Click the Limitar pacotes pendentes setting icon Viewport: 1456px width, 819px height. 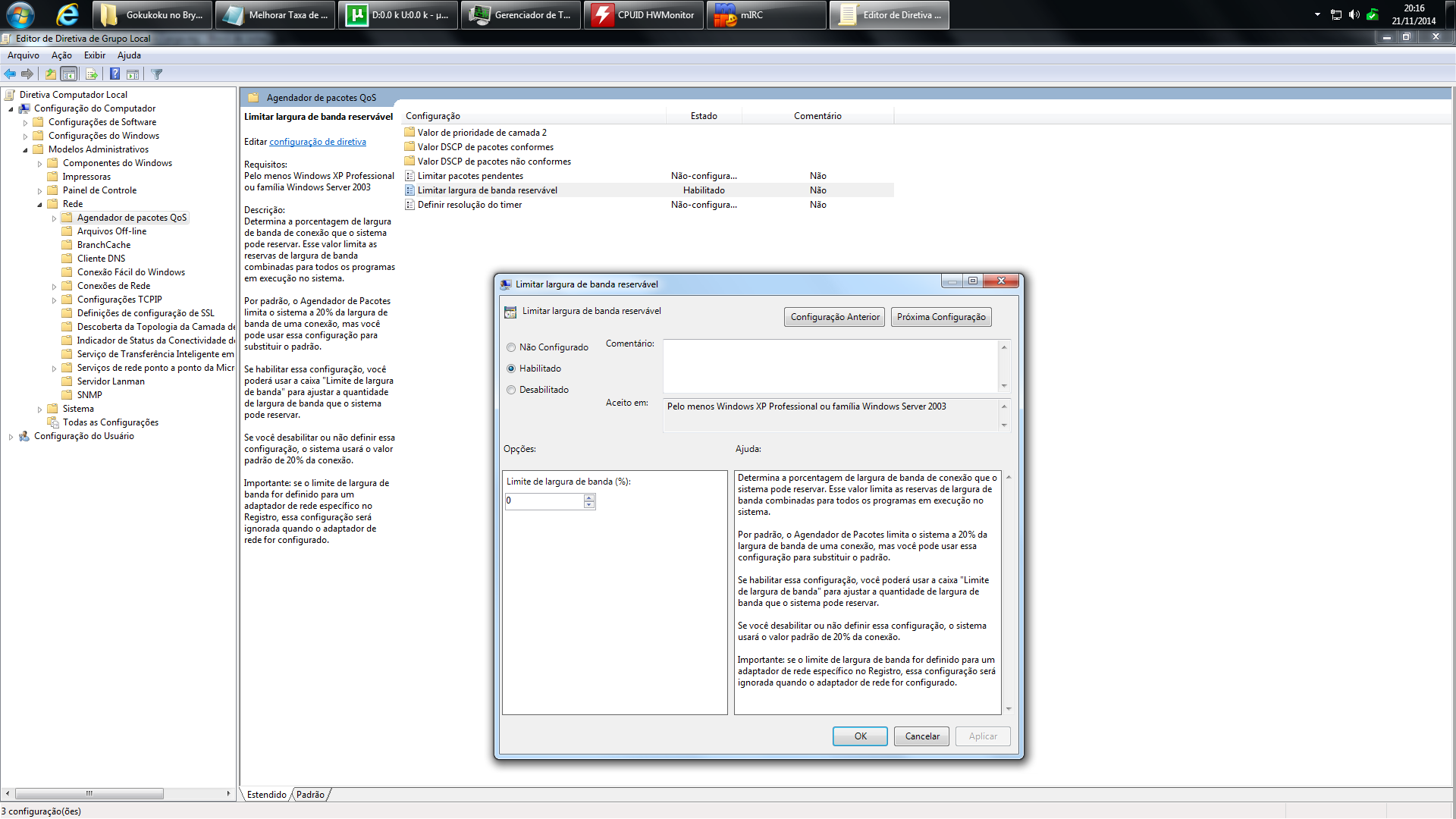[x=409, y=176]
